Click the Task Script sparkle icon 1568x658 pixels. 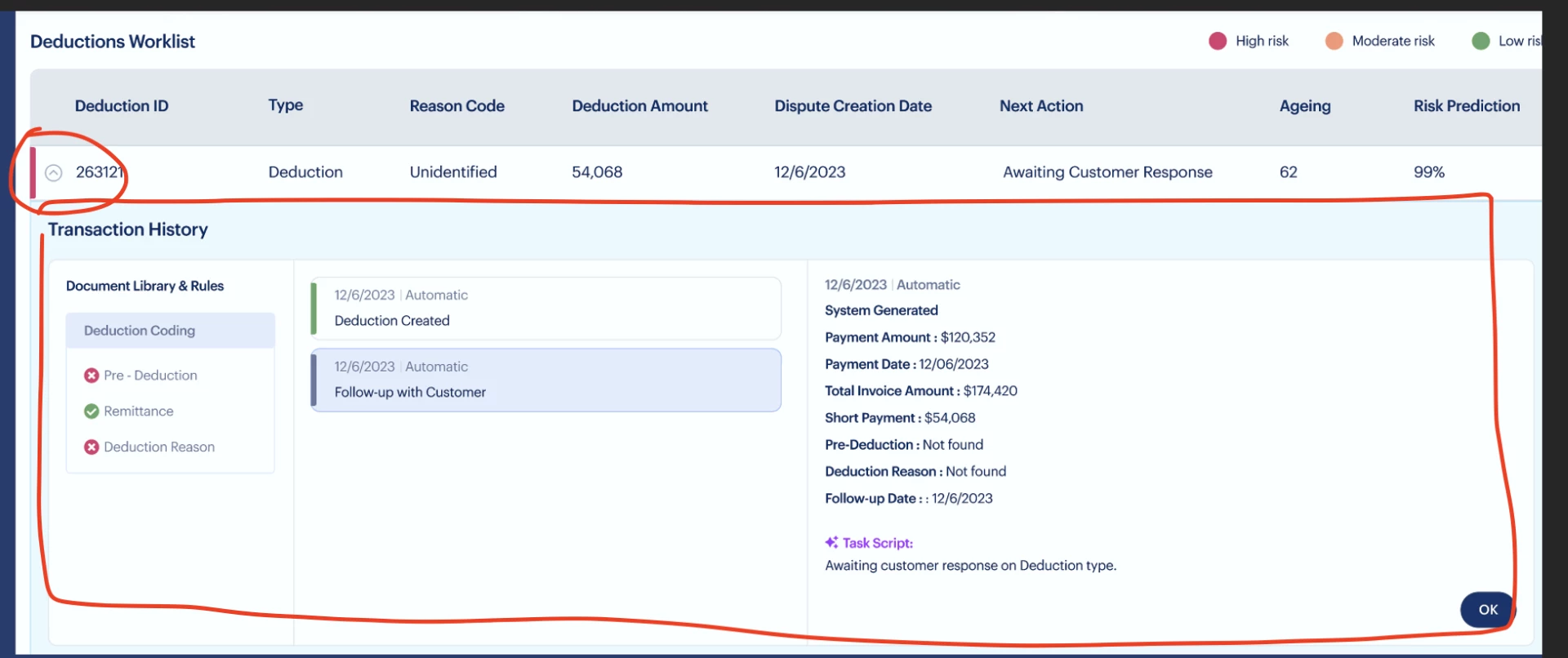point(831,542)
